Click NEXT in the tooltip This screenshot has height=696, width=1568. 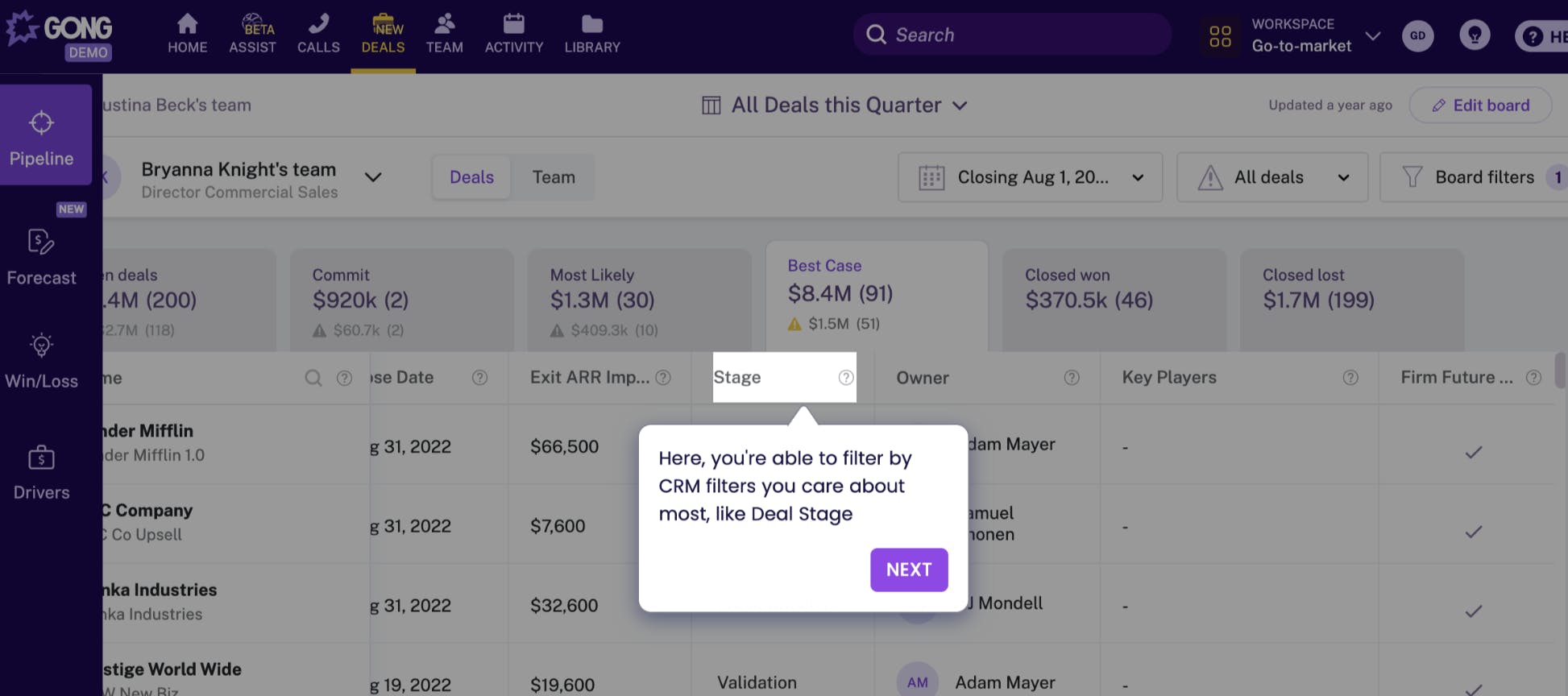click(x=909, y=570)
